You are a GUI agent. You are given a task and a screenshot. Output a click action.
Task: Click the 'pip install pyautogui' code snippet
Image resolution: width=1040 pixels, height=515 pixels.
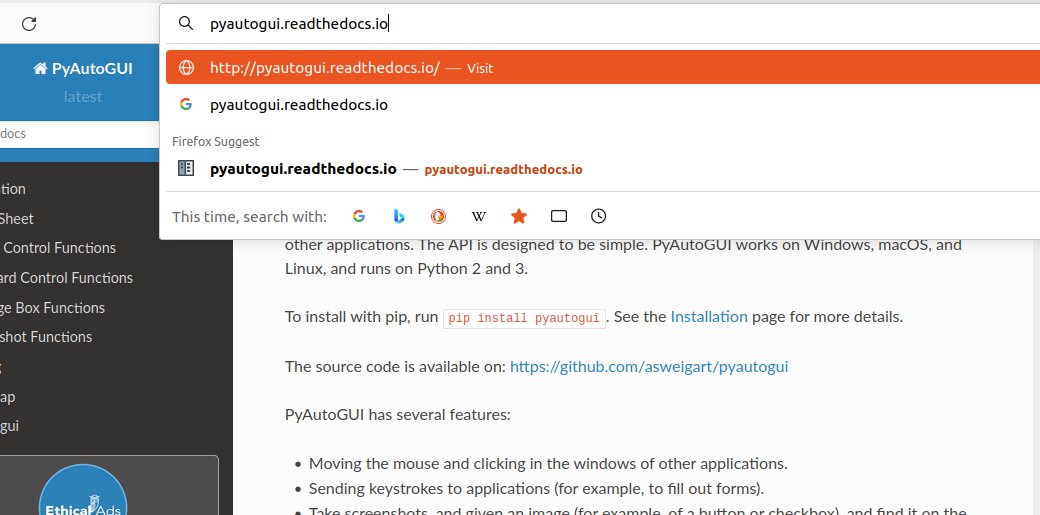[524, 318]
